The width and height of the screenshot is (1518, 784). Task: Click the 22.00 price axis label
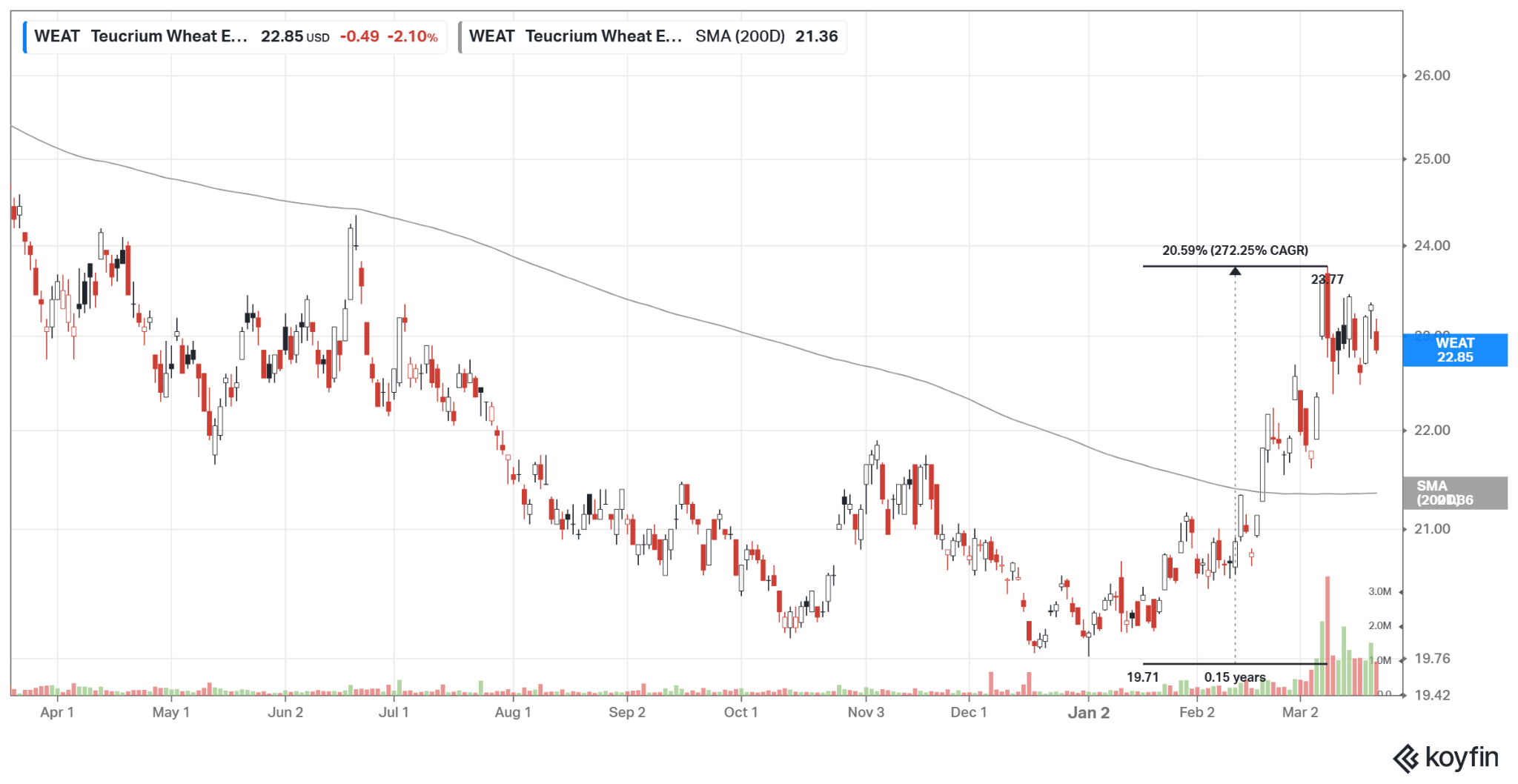(1432, 431)
